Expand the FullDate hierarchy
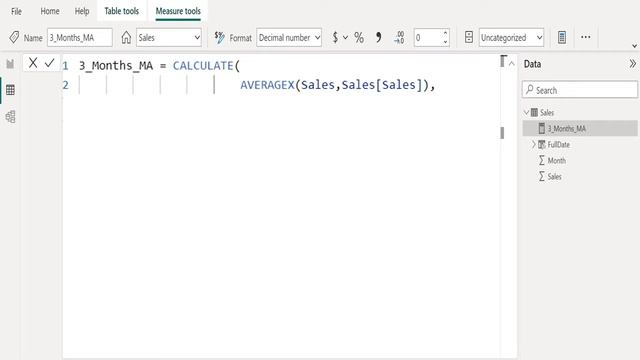This screenshot has height=360, width=640. pos(533,144)
